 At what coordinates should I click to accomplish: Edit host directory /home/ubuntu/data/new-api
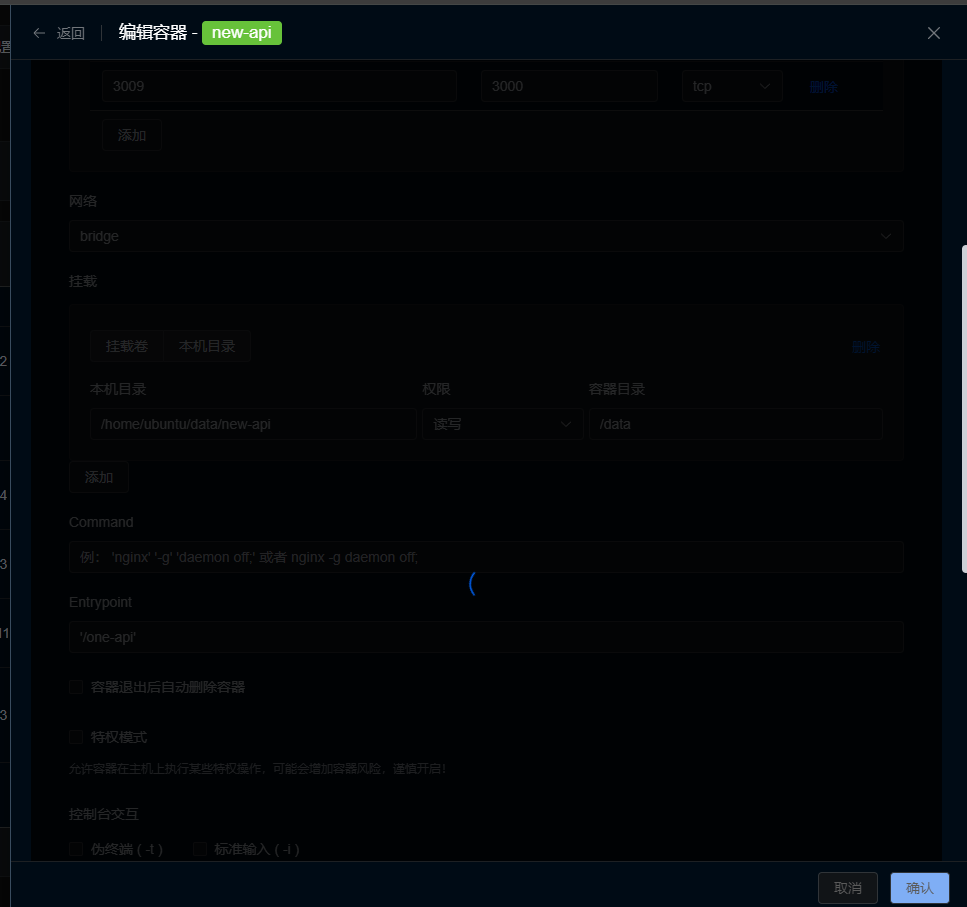click(x=253, y=424)
